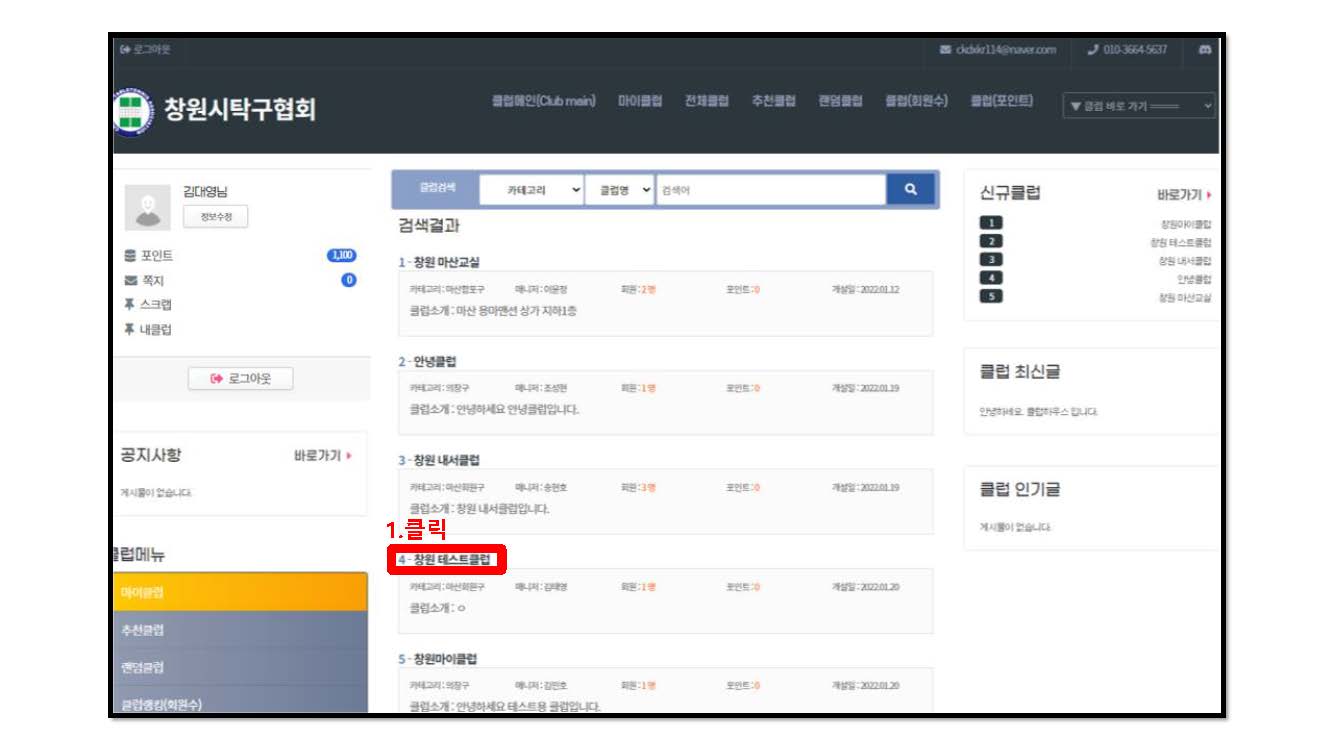Click the number 3 badge in 신규클럽
Image resolution: width=1334 pixels, height=750 pixels.
[x=991, y=259]
